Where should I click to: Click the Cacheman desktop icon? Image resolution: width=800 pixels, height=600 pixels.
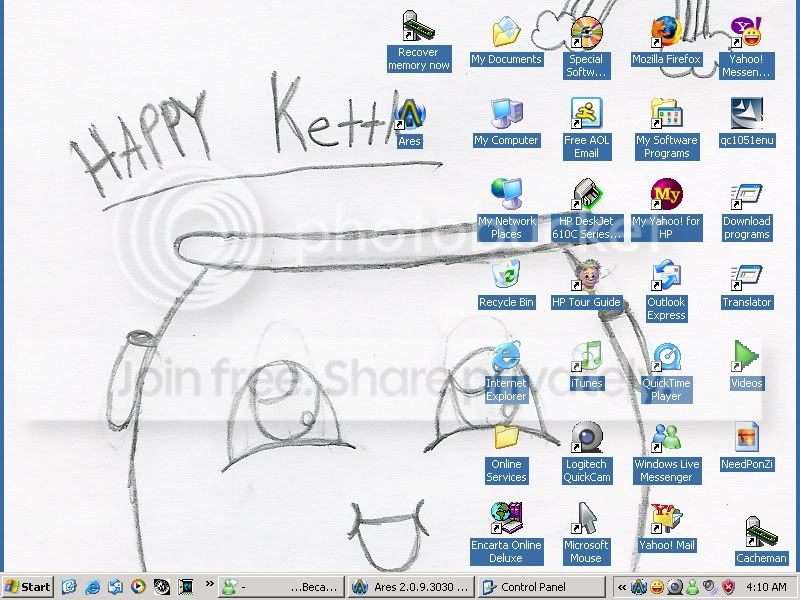(760, 532)
